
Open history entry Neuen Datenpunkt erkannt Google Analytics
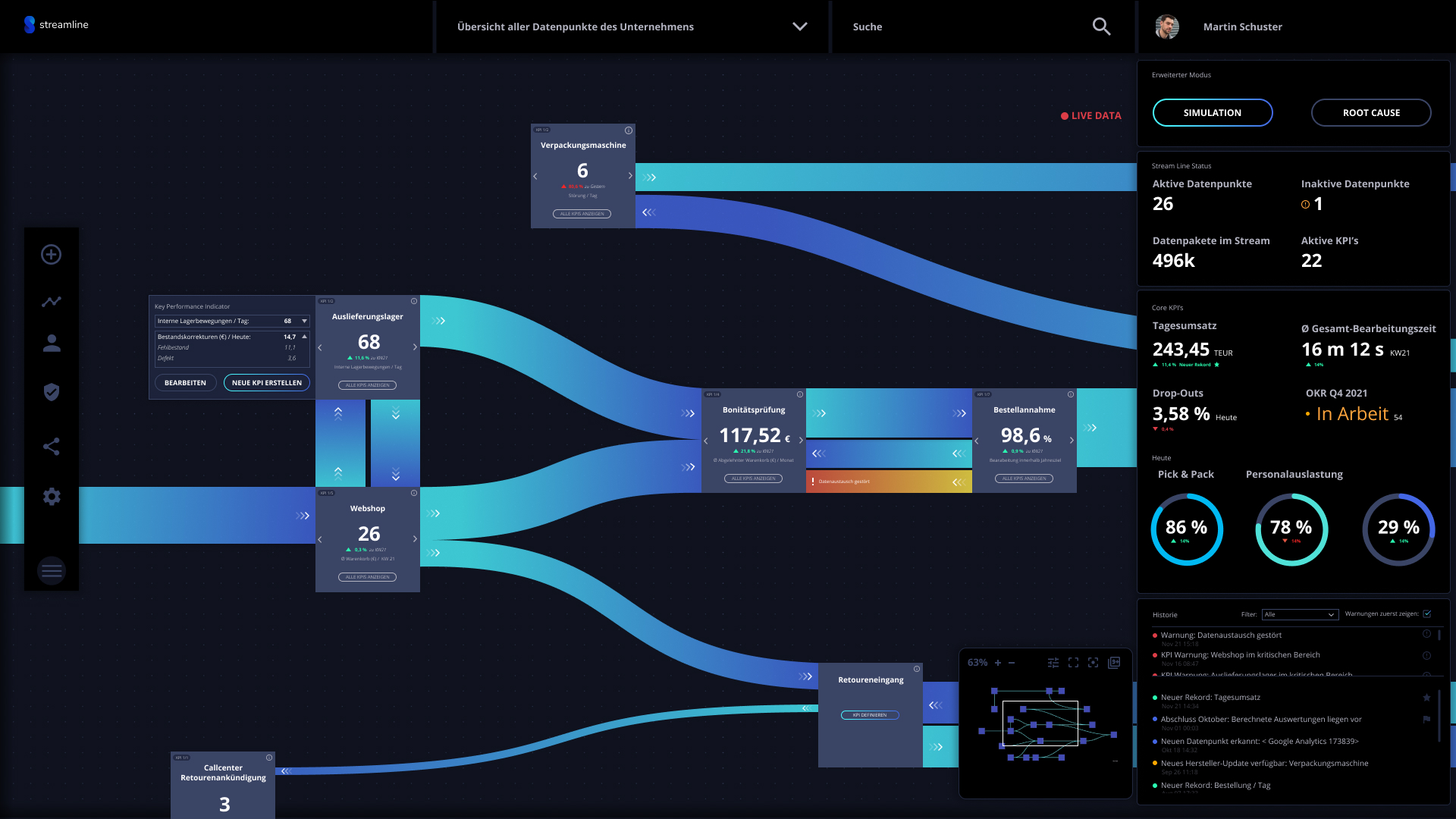[1260, 742]
